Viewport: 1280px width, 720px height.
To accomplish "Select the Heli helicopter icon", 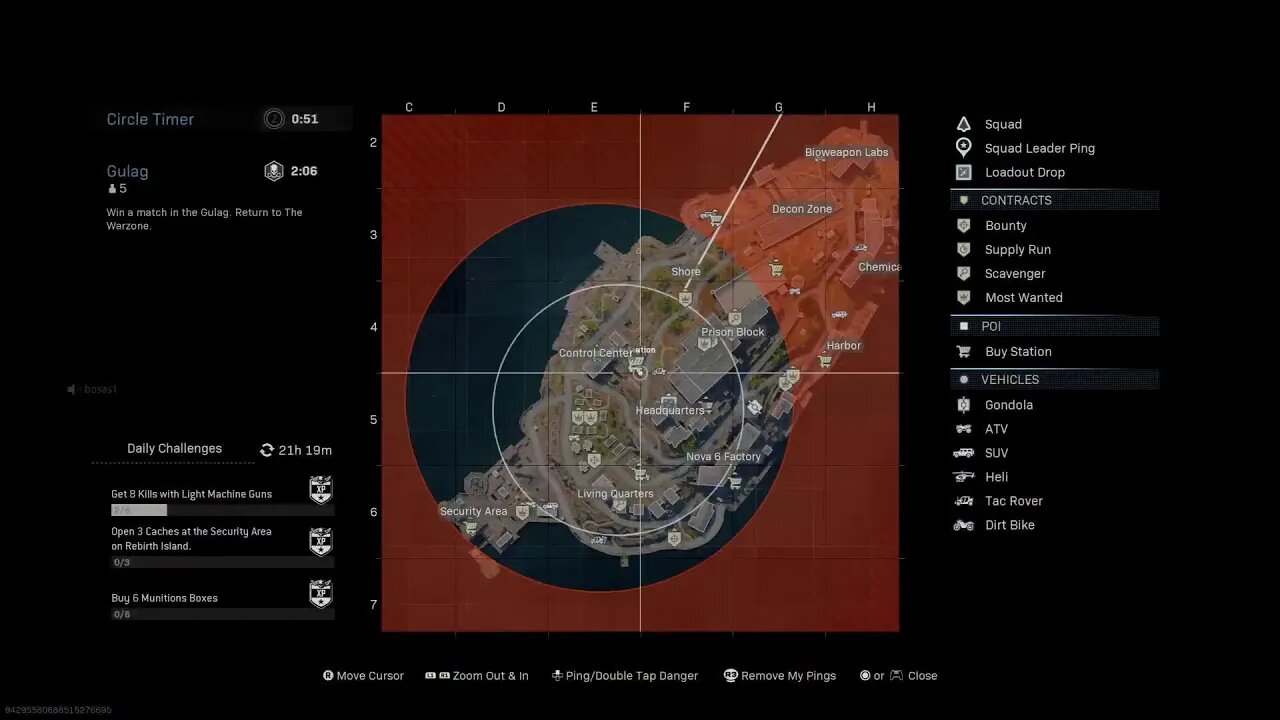I will (964, 477).
